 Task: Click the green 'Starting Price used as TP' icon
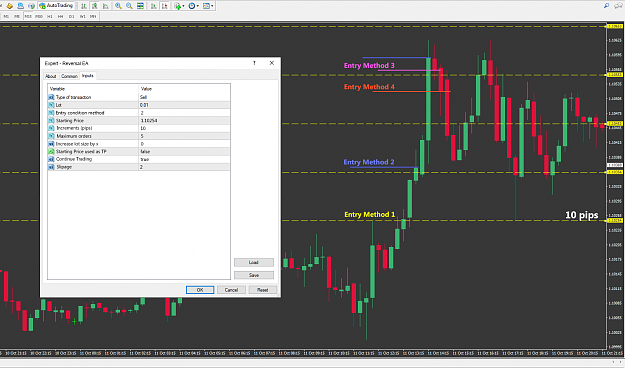pos(51,152)
